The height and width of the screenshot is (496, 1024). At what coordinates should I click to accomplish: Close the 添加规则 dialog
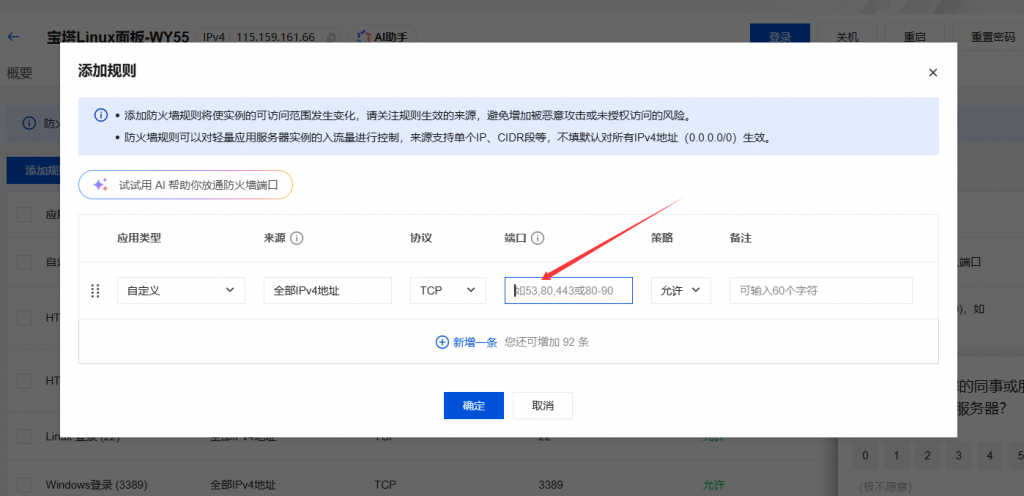tap(933, 72)
